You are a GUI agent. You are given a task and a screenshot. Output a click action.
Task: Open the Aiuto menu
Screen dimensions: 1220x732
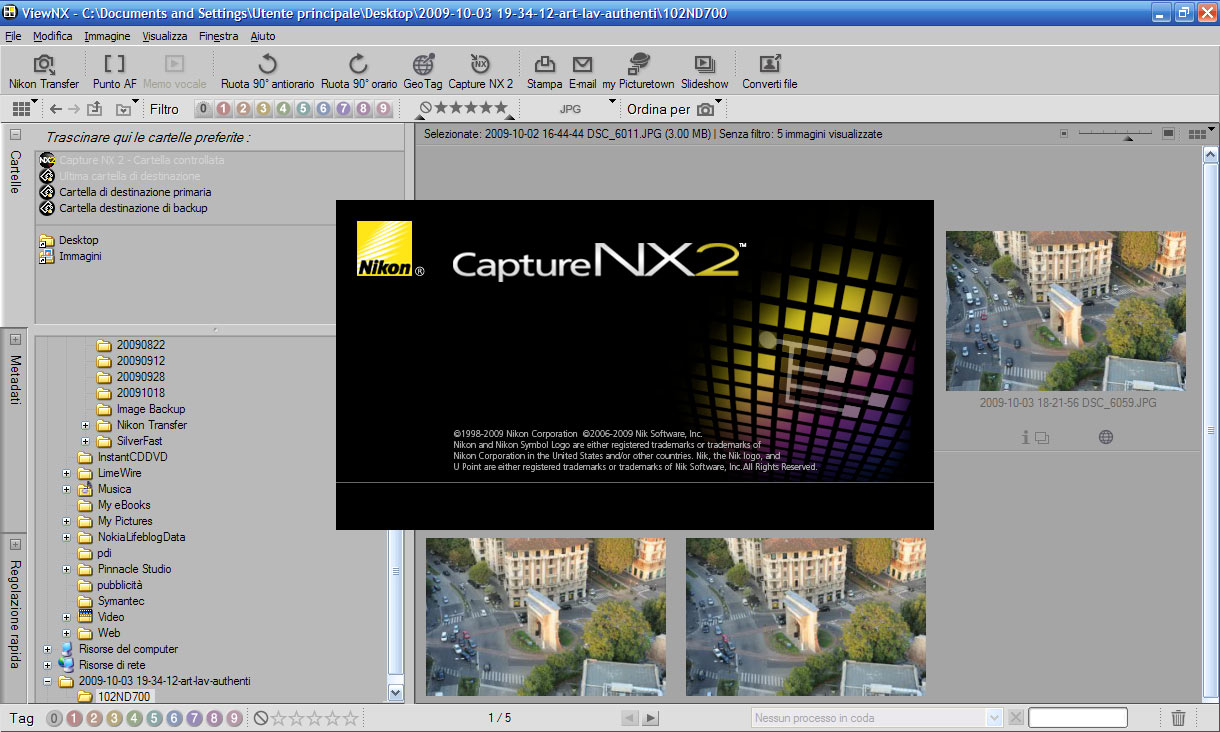[x=263, y=36]
